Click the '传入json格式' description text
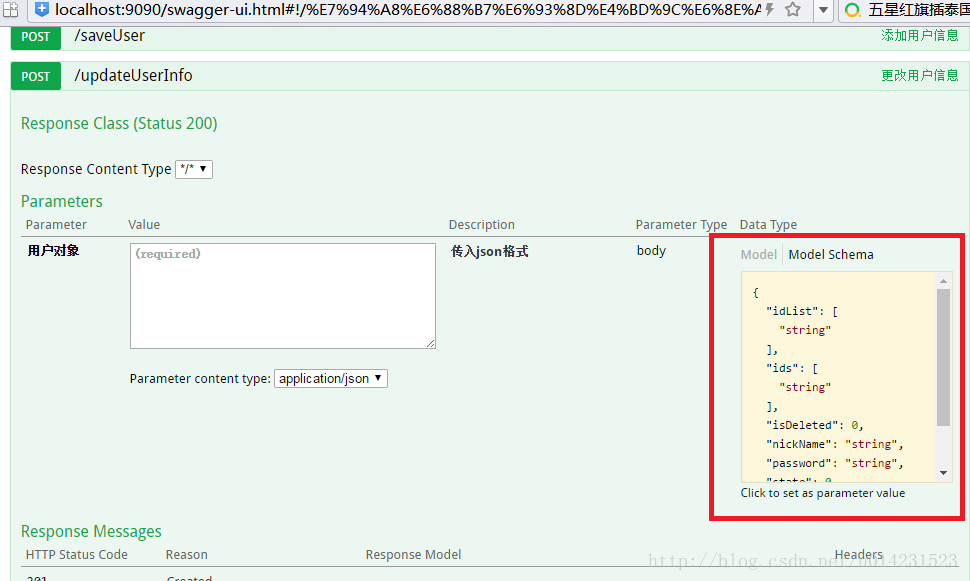This screenshot has height=581, width=970. (489, 251)
